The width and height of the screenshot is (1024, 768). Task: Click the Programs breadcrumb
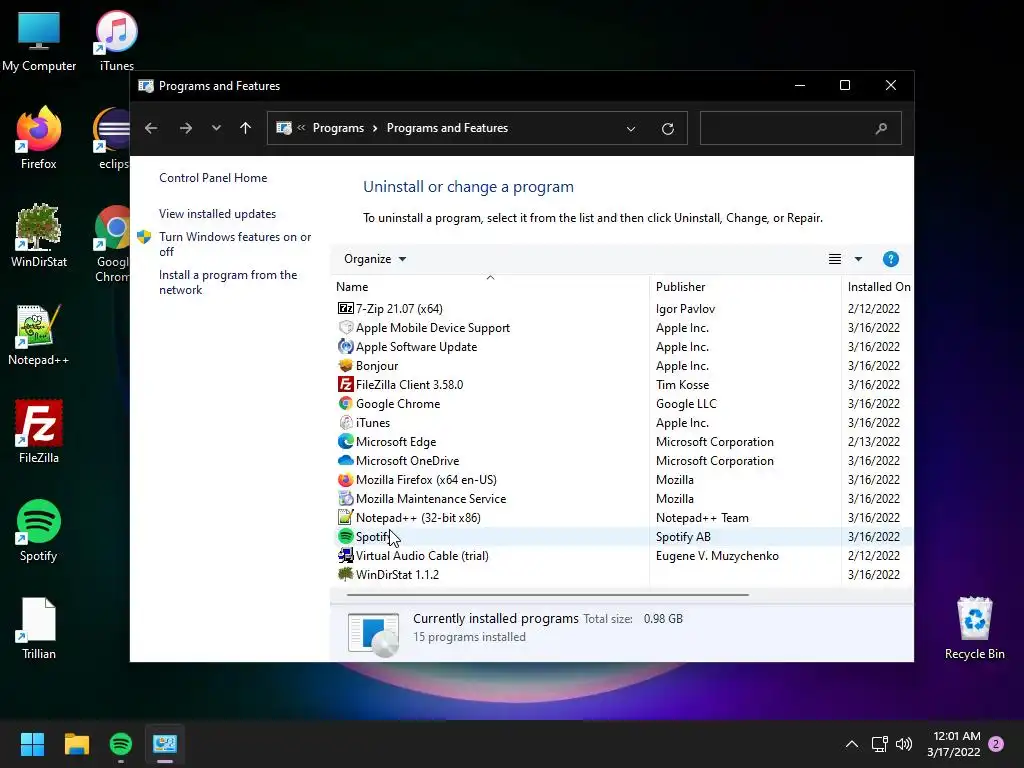point(338,128)
